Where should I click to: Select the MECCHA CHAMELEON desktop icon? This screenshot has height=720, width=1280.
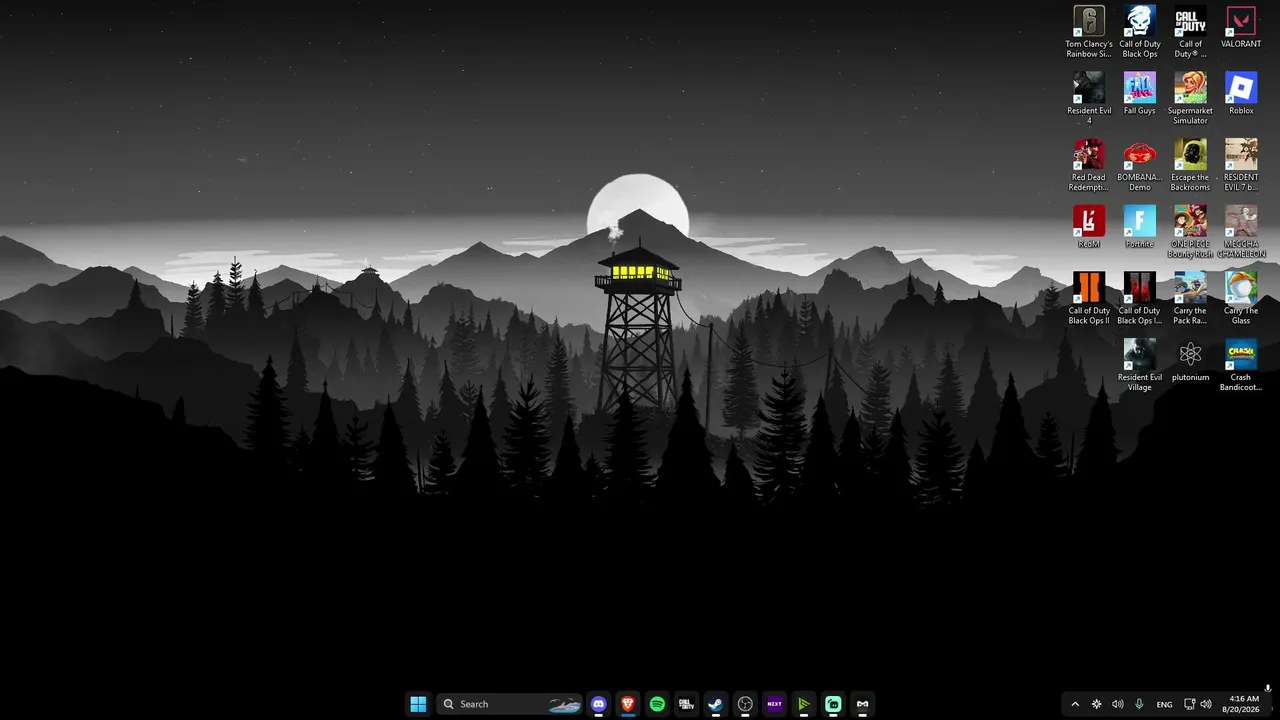tap(1241, 232)
